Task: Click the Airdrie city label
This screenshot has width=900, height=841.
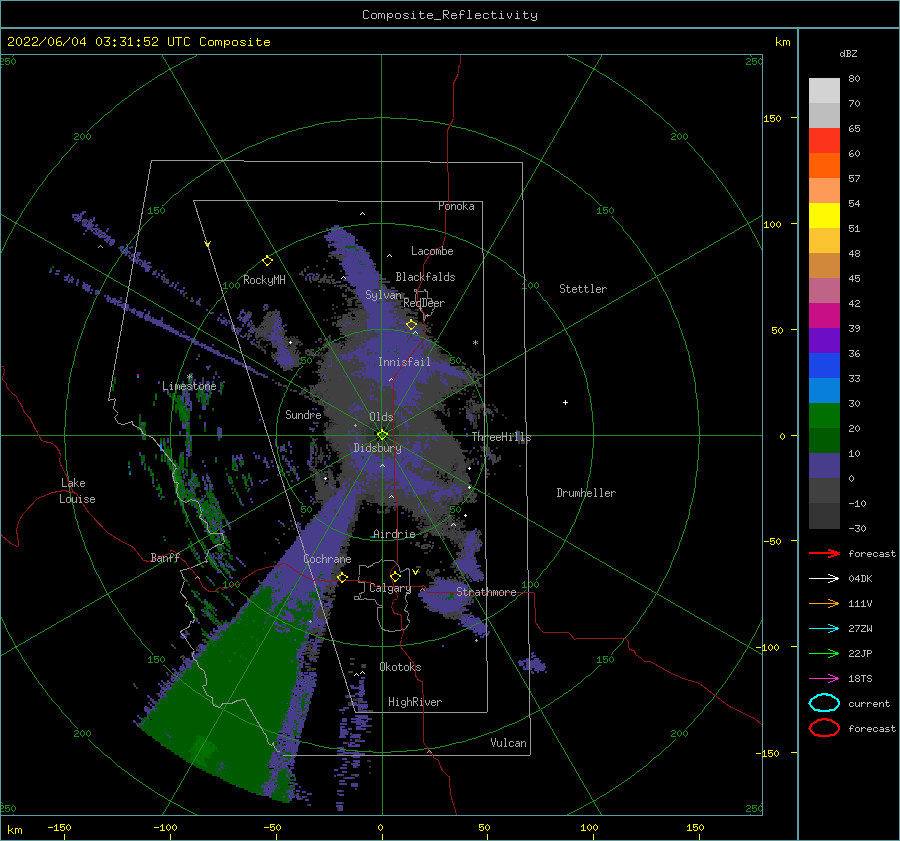Action: (394, 534)
